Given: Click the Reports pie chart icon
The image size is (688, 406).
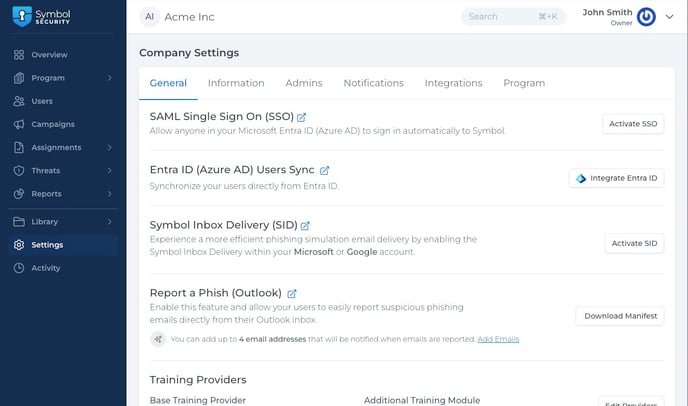Looking at the screenshot, I should [x=19, y=194].
